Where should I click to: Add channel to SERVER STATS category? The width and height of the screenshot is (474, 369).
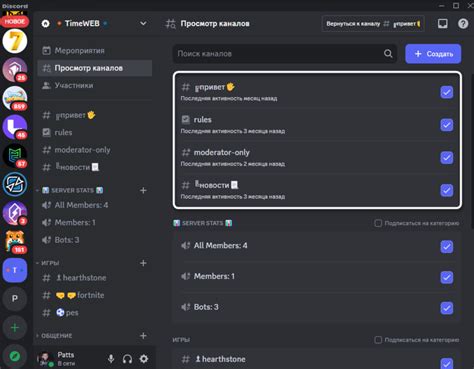[x=143, y=190]
